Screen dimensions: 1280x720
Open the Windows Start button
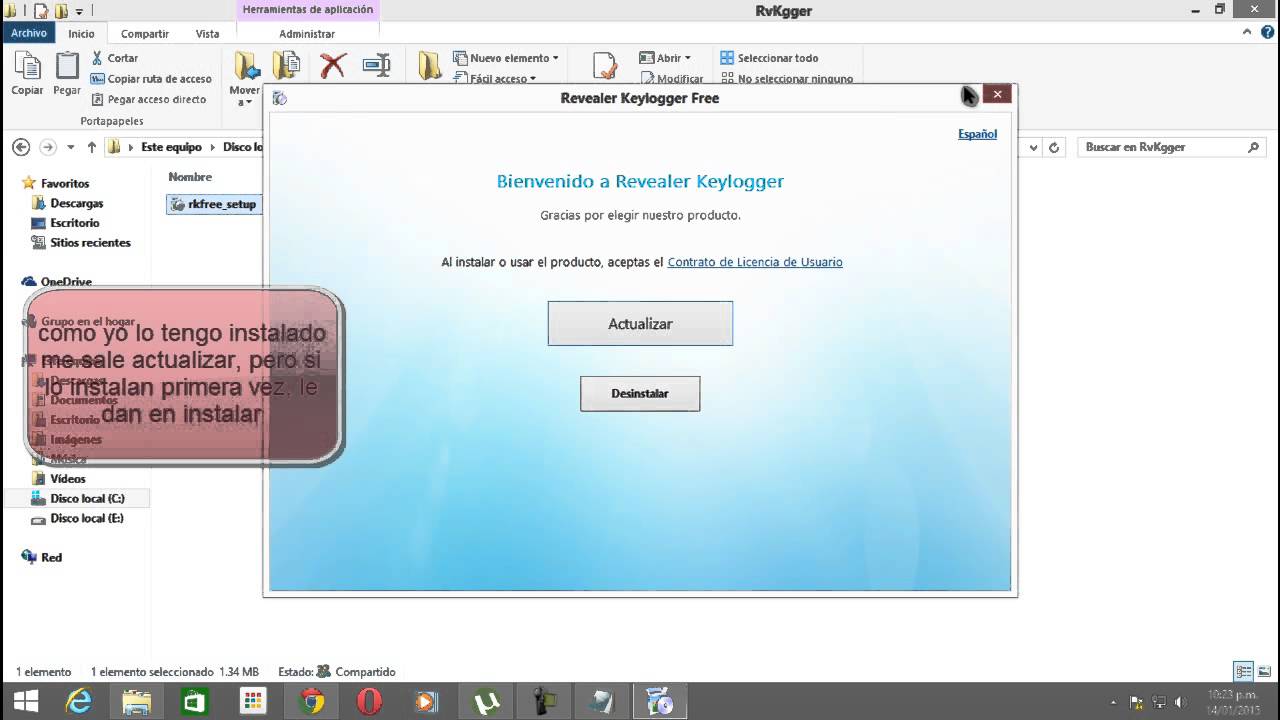point(25,701)
